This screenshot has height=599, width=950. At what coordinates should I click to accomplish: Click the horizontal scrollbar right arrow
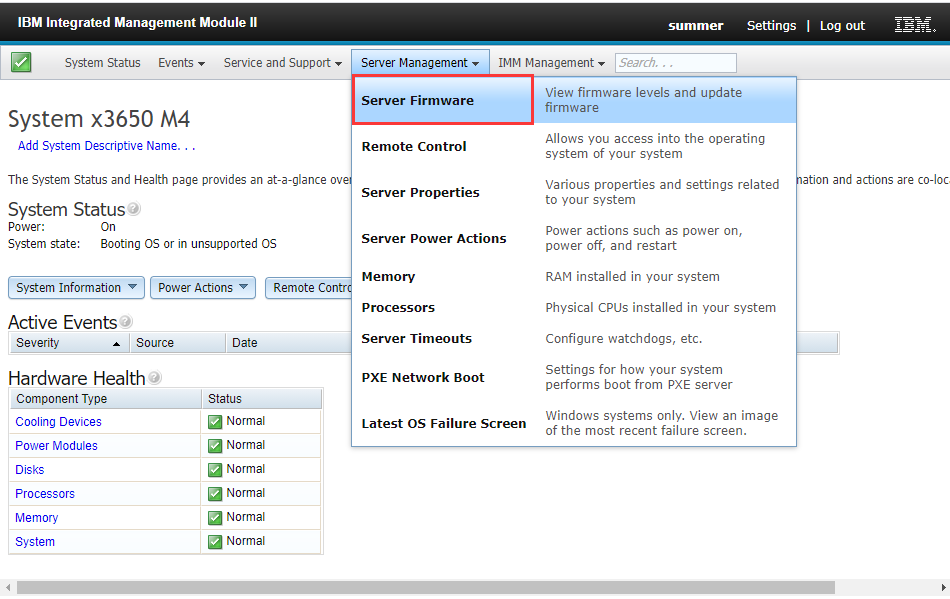pos(943,587)
